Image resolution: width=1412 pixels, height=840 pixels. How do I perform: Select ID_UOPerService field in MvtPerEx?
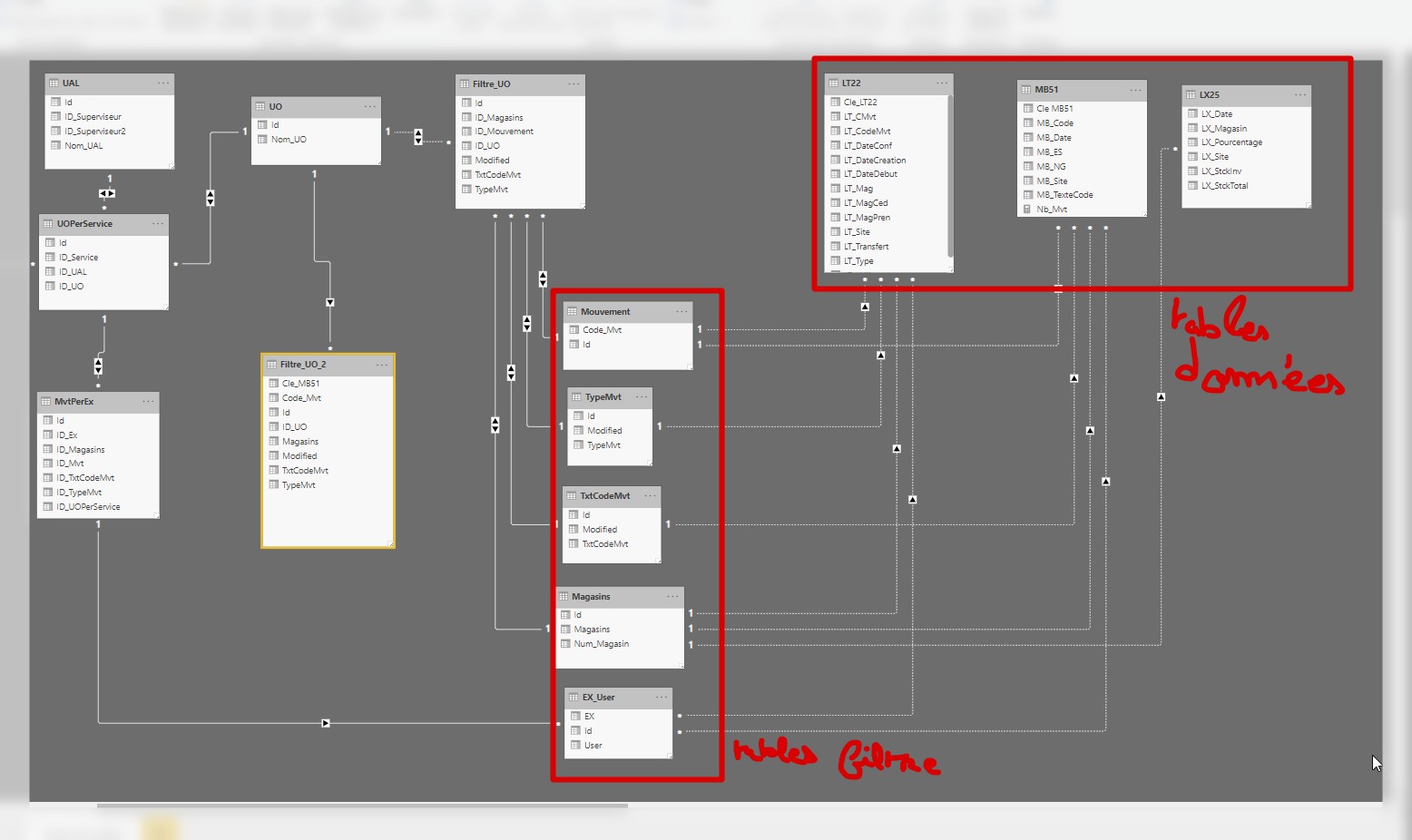coord(88,506)
